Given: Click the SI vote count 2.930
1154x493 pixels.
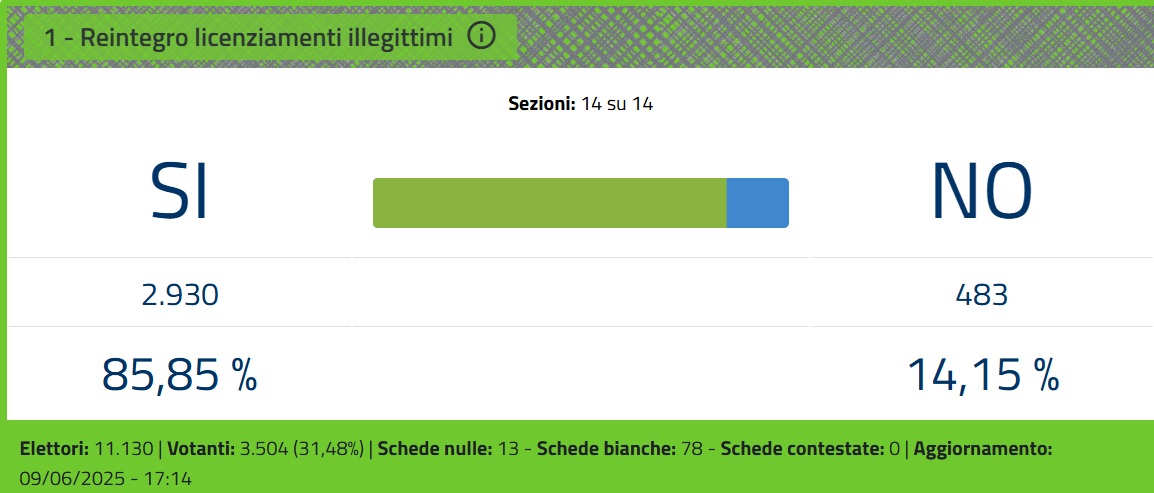Looking at the screenshot, I should [x=180, y=296].
